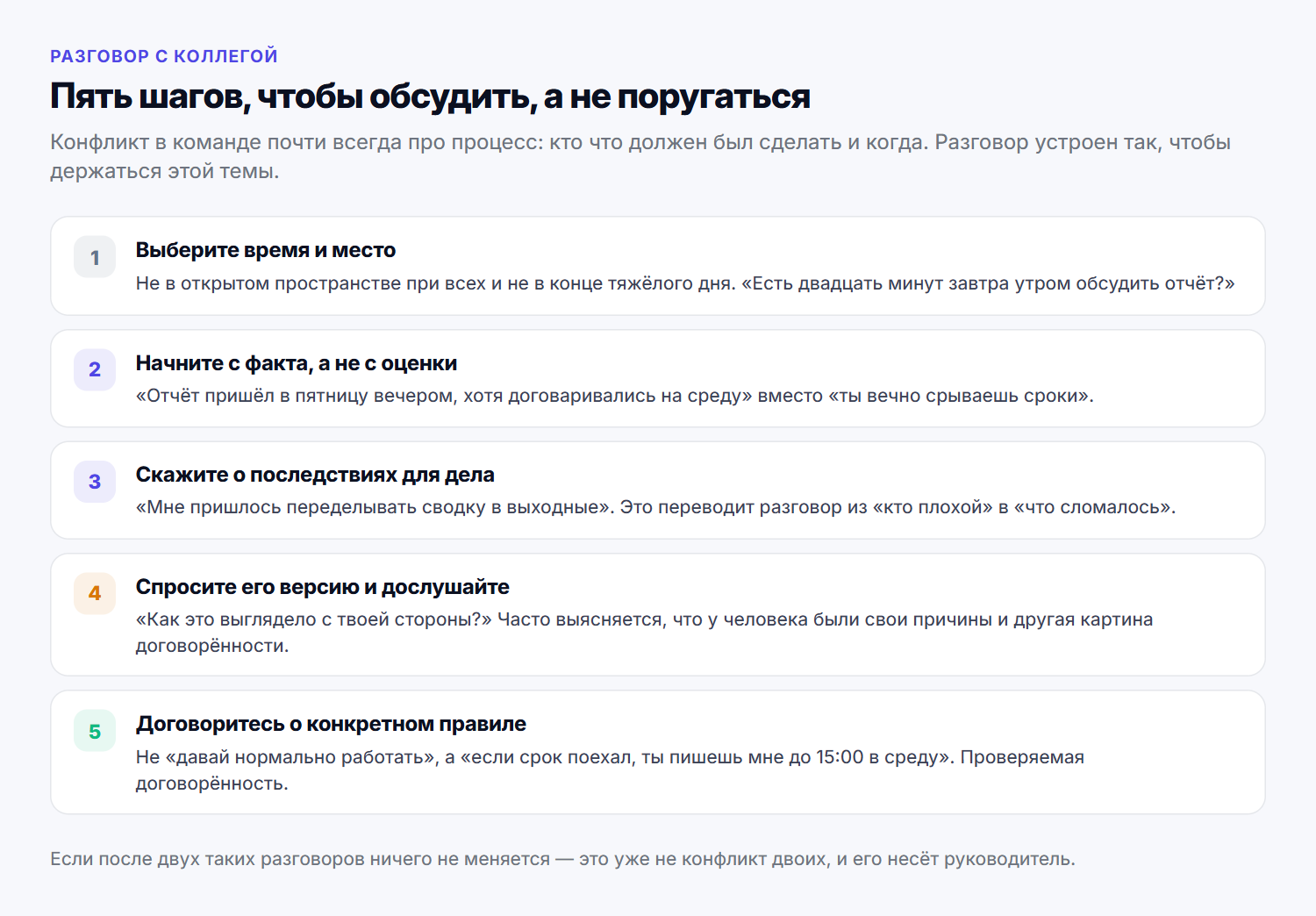Click the title "Пять шагов, чтобы обсудить, а не поругаться"
Viewport: 1316px width, 916px height.
click(x=430, y=97)
